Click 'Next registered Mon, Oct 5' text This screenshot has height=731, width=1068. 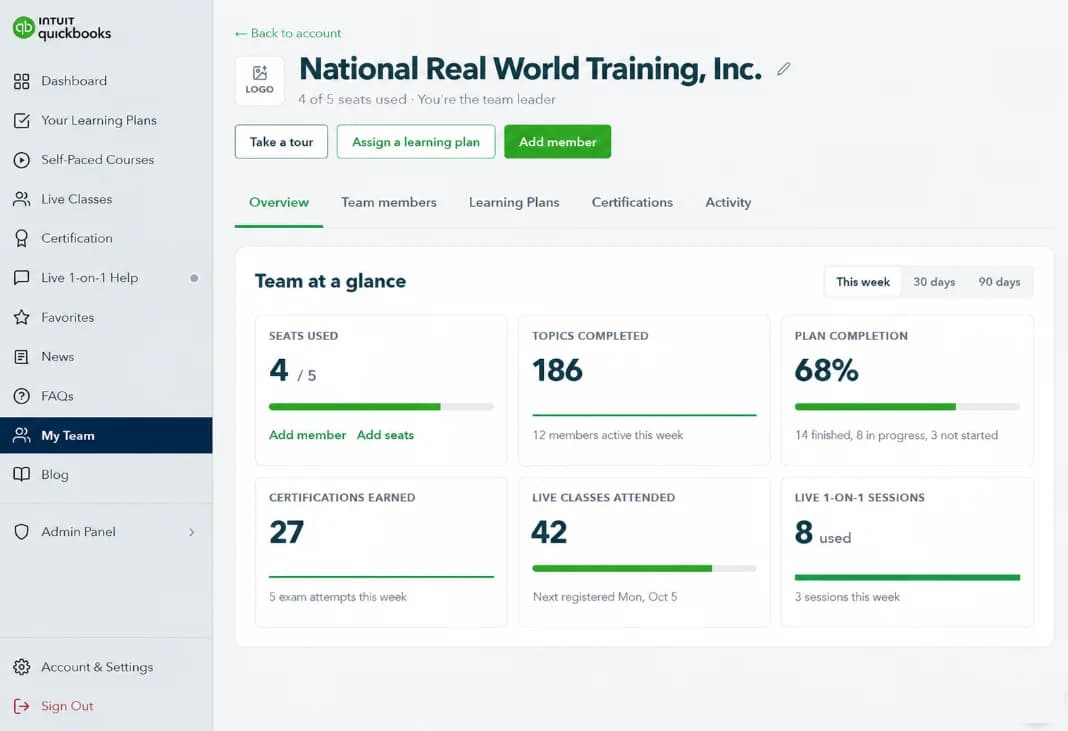pyautogui.click(x=605, y=597)
